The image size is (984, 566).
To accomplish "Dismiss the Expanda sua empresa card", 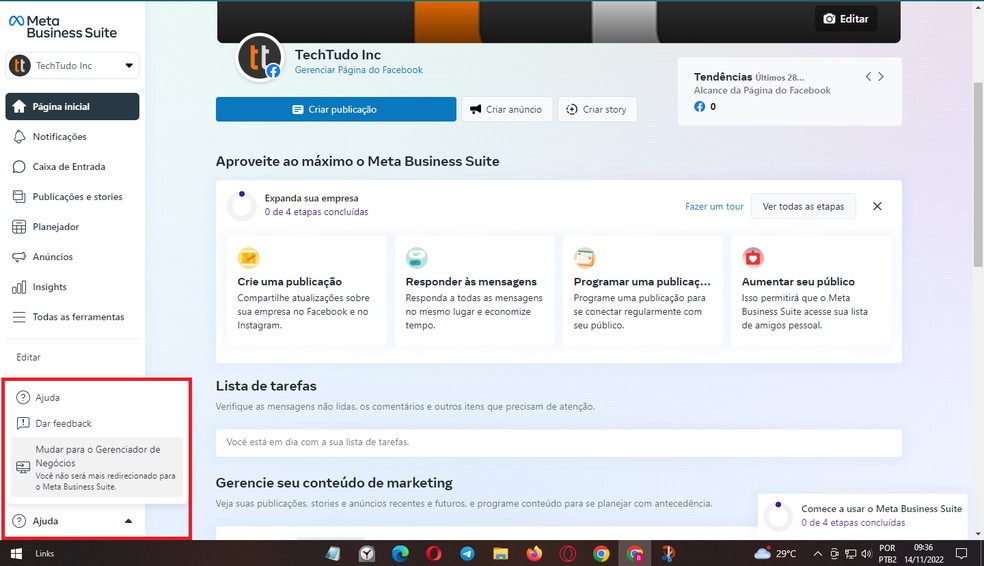I will (877, 206).
